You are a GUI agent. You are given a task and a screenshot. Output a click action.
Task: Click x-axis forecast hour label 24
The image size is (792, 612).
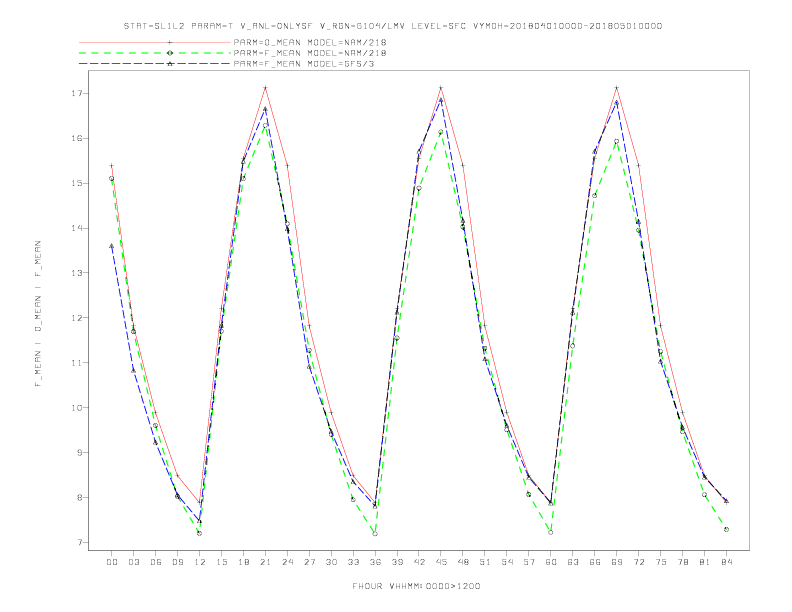[x=287, y=562]
